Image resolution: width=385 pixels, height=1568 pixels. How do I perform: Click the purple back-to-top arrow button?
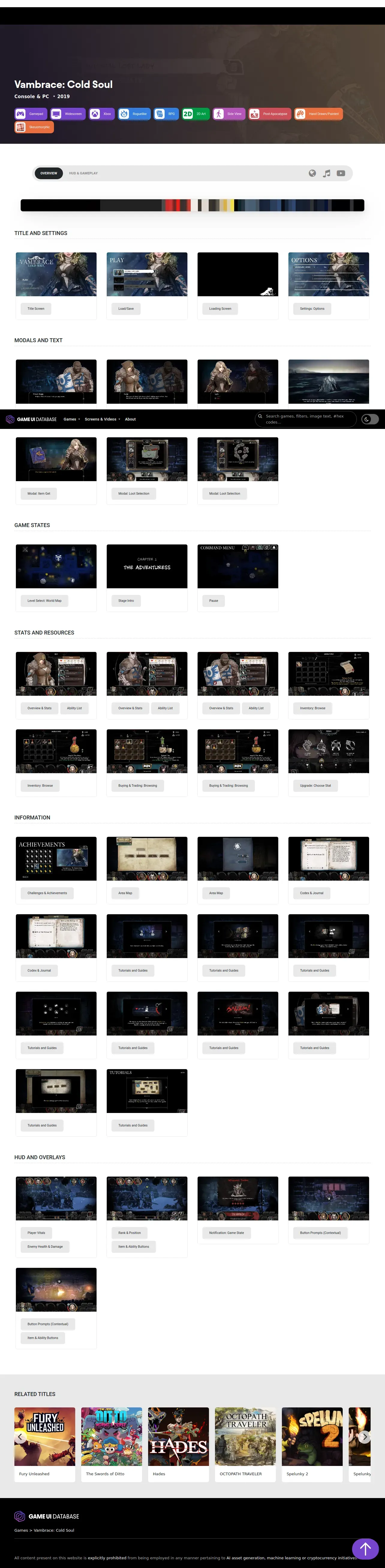click(x=366, y=1548)
